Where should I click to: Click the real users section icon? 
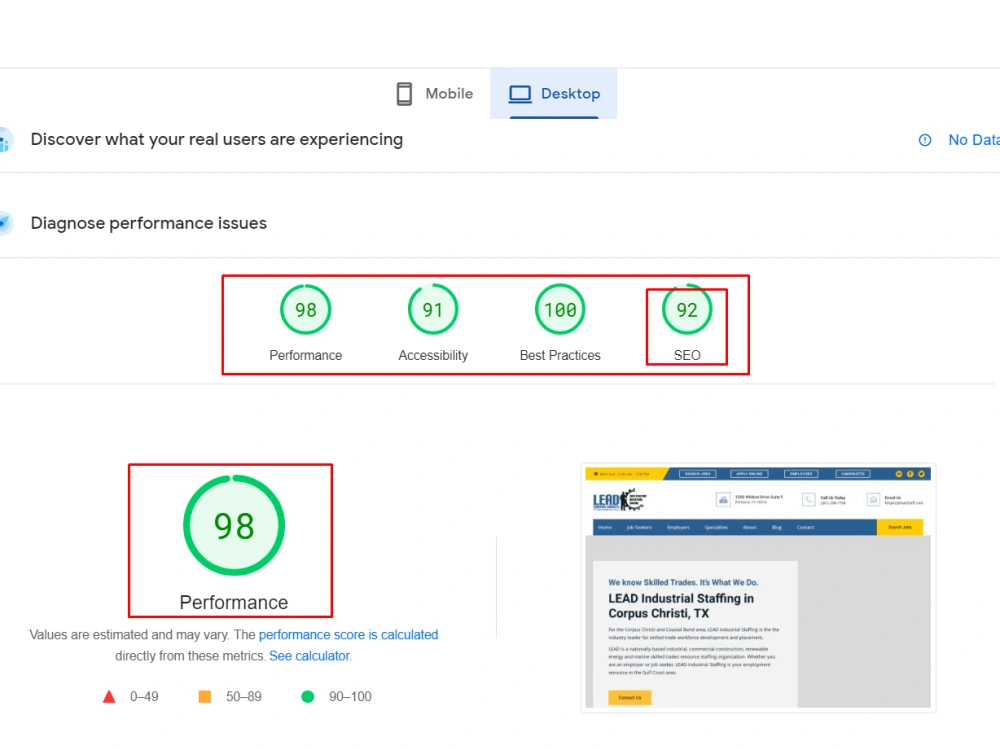pos(5,140)
